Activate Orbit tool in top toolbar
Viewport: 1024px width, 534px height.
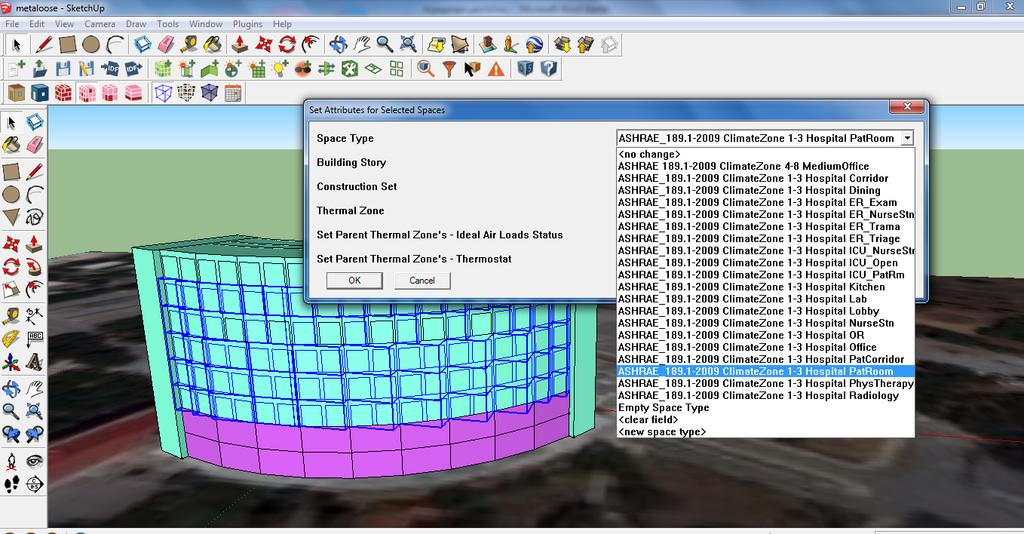(338, 44)
